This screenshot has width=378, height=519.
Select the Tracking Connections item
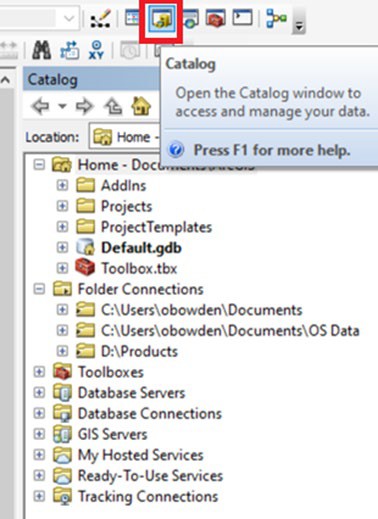(148, 497)
